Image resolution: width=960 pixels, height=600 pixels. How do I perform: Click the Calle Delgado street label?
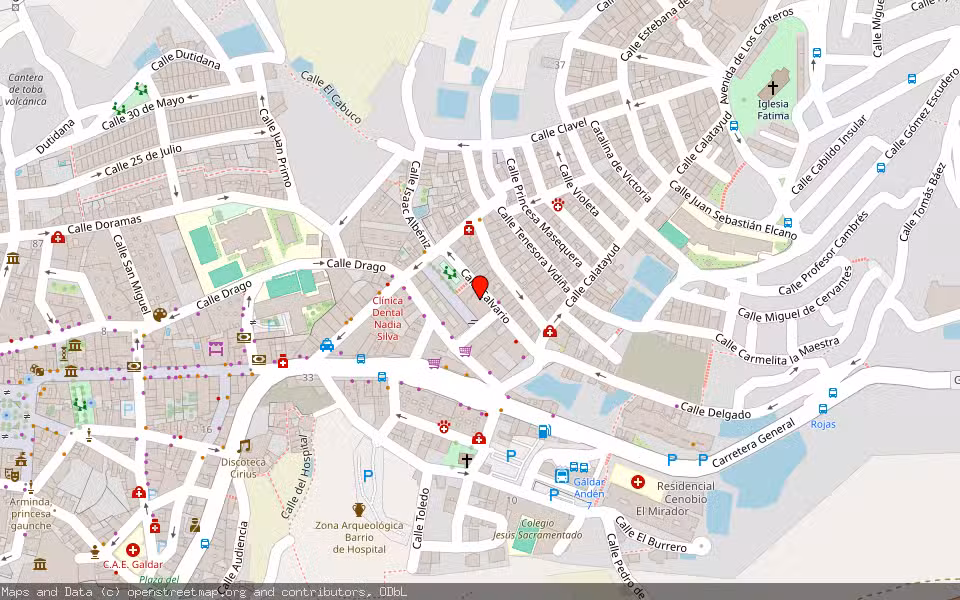click(716, 411)
